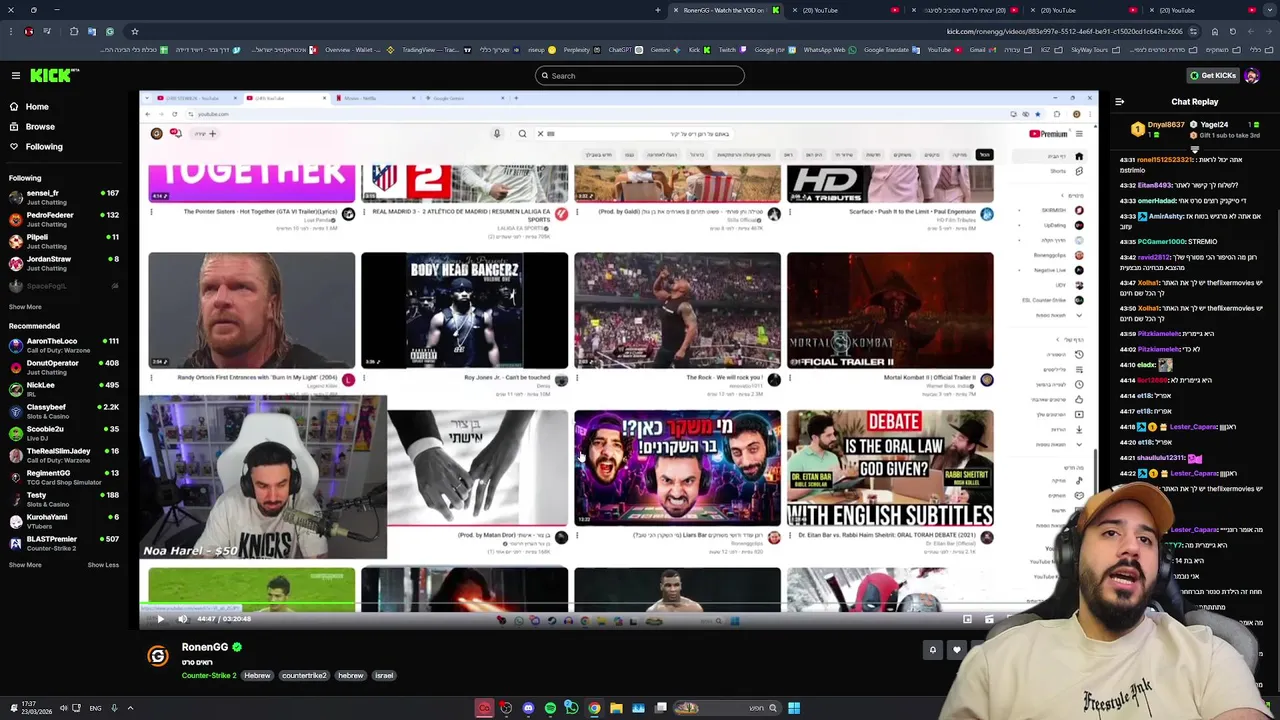Open File Explorer from taskbar
1280x720 pixels.
pyautogui.click(x=616, y=708)
